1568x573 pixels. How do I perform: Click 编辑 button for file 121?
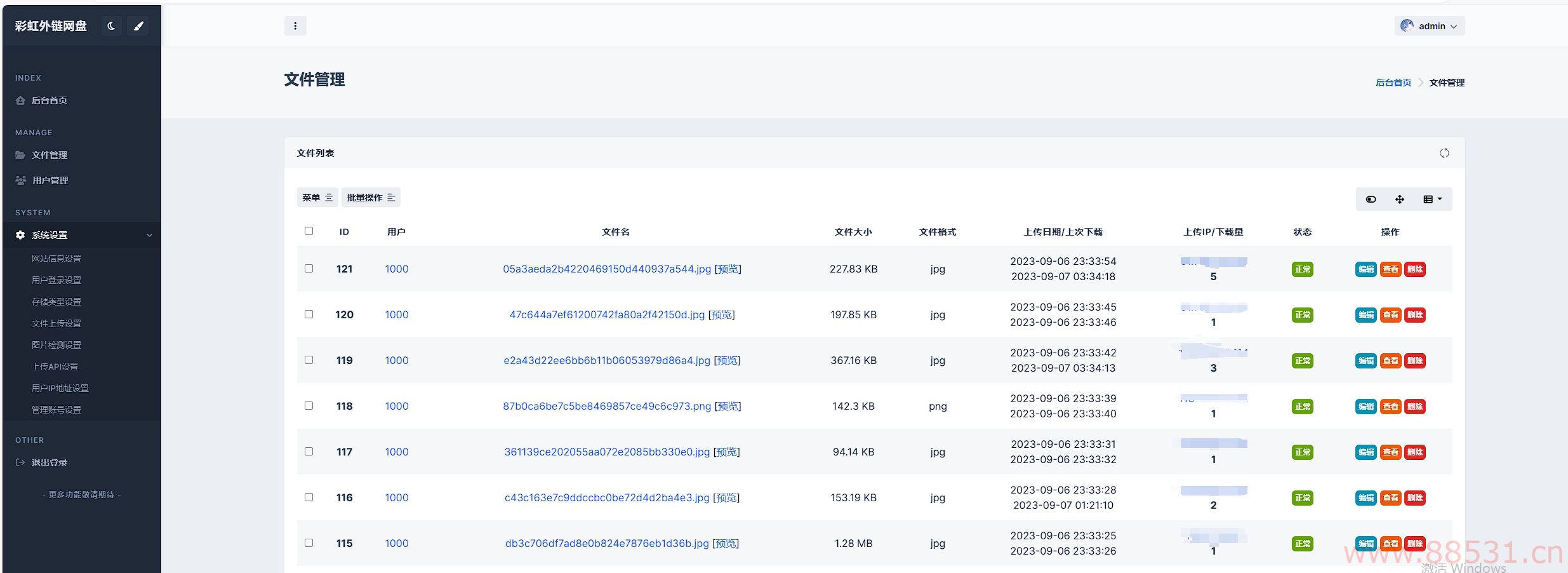tap(1366, 269)
